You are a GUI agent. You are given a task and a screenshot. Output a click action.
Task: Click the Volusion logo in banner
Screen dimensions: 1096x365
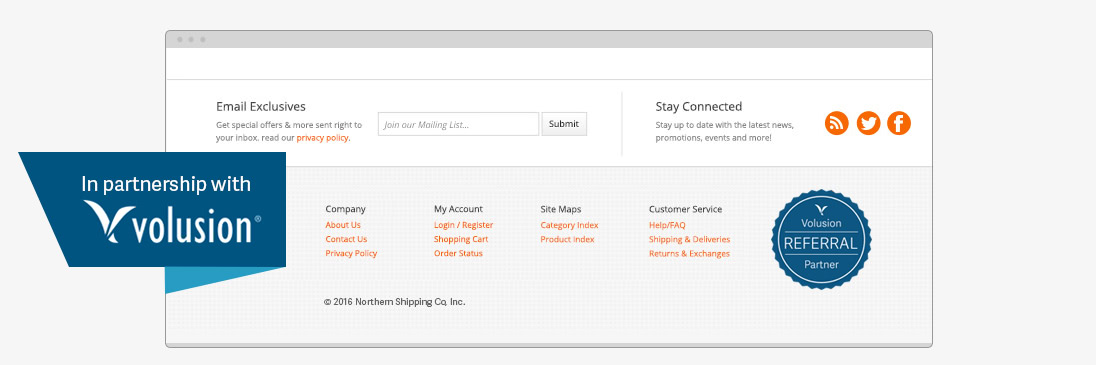(x=172, y=222)
